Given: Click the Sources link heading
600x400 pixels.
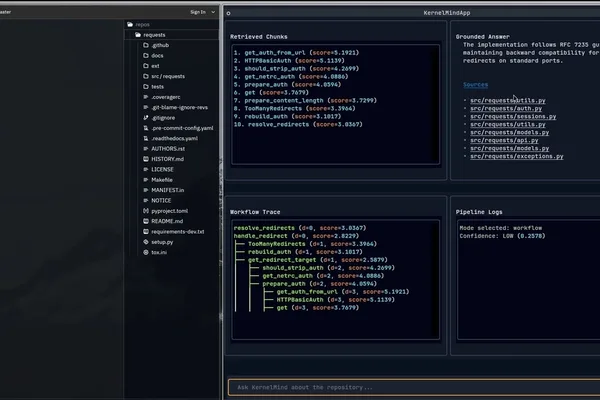Looking at the screenshot, I should (x=475, y=85).
